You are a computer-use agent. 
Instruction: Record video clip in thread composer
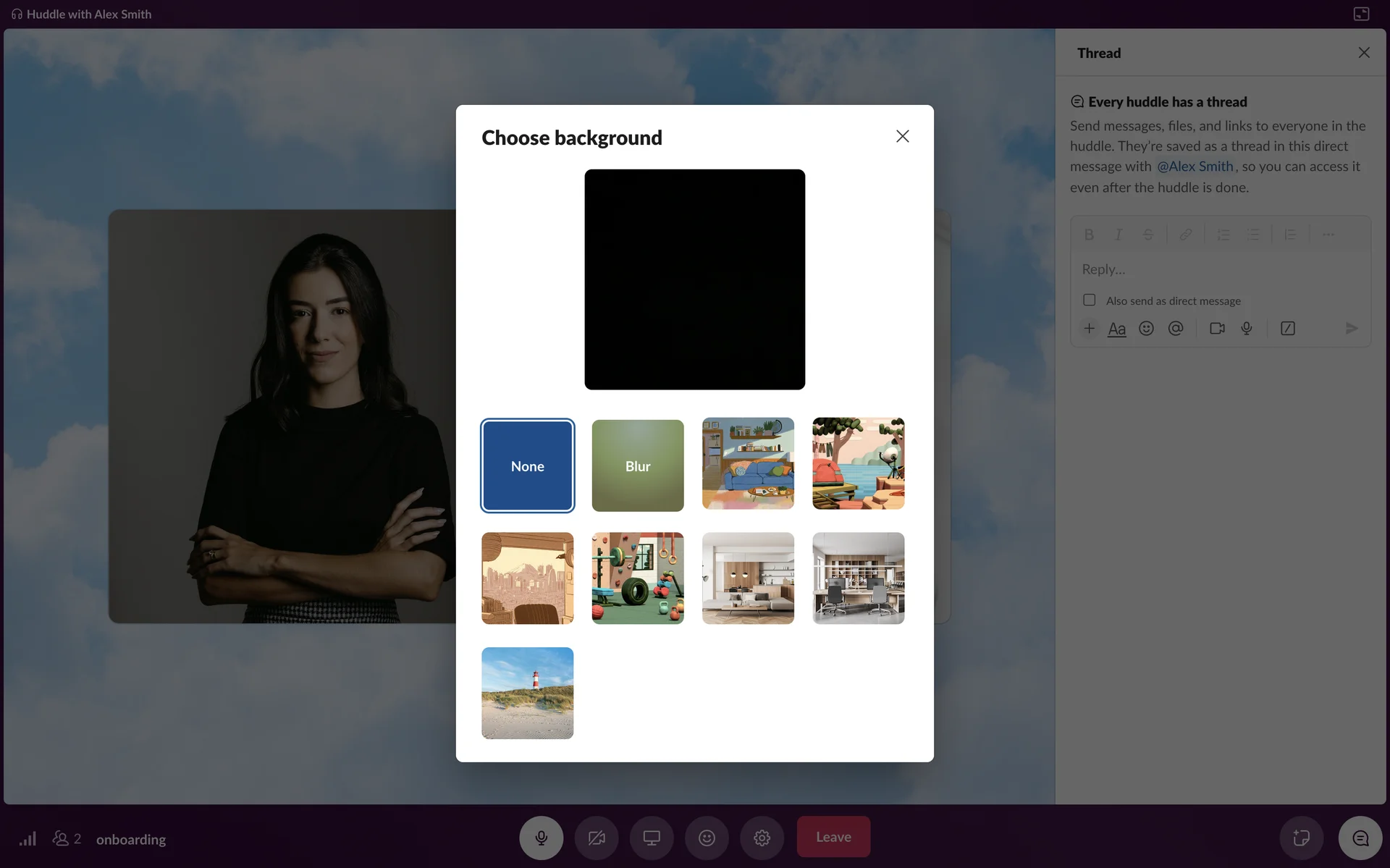coord(1217,329)
